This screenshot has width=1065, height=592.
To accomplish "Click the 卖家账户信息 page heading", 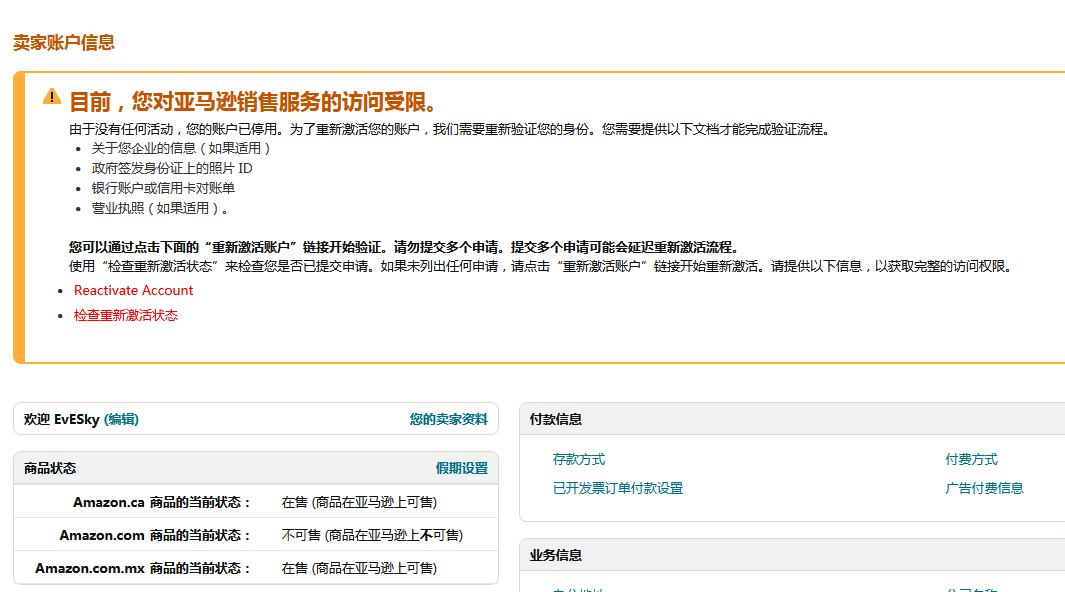I will tap(64, 43).
